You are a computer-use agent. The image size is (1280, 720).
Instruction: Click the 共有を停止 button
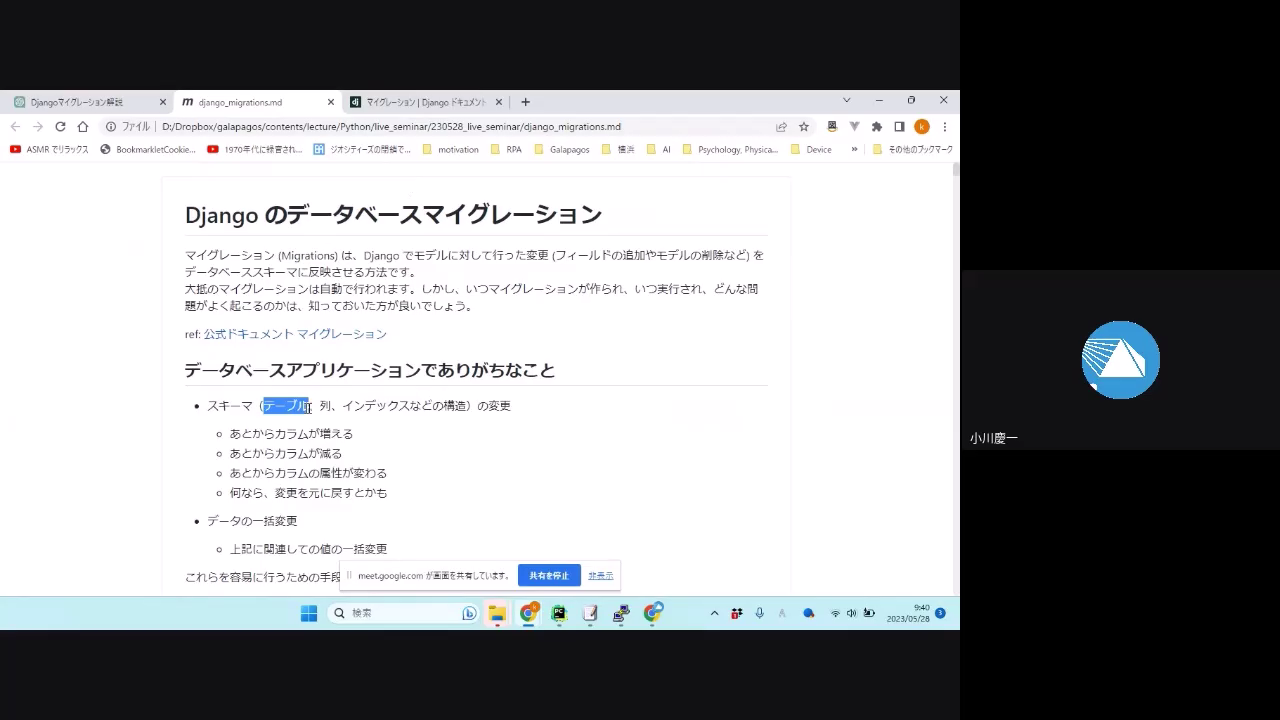(x=549, y=576)
